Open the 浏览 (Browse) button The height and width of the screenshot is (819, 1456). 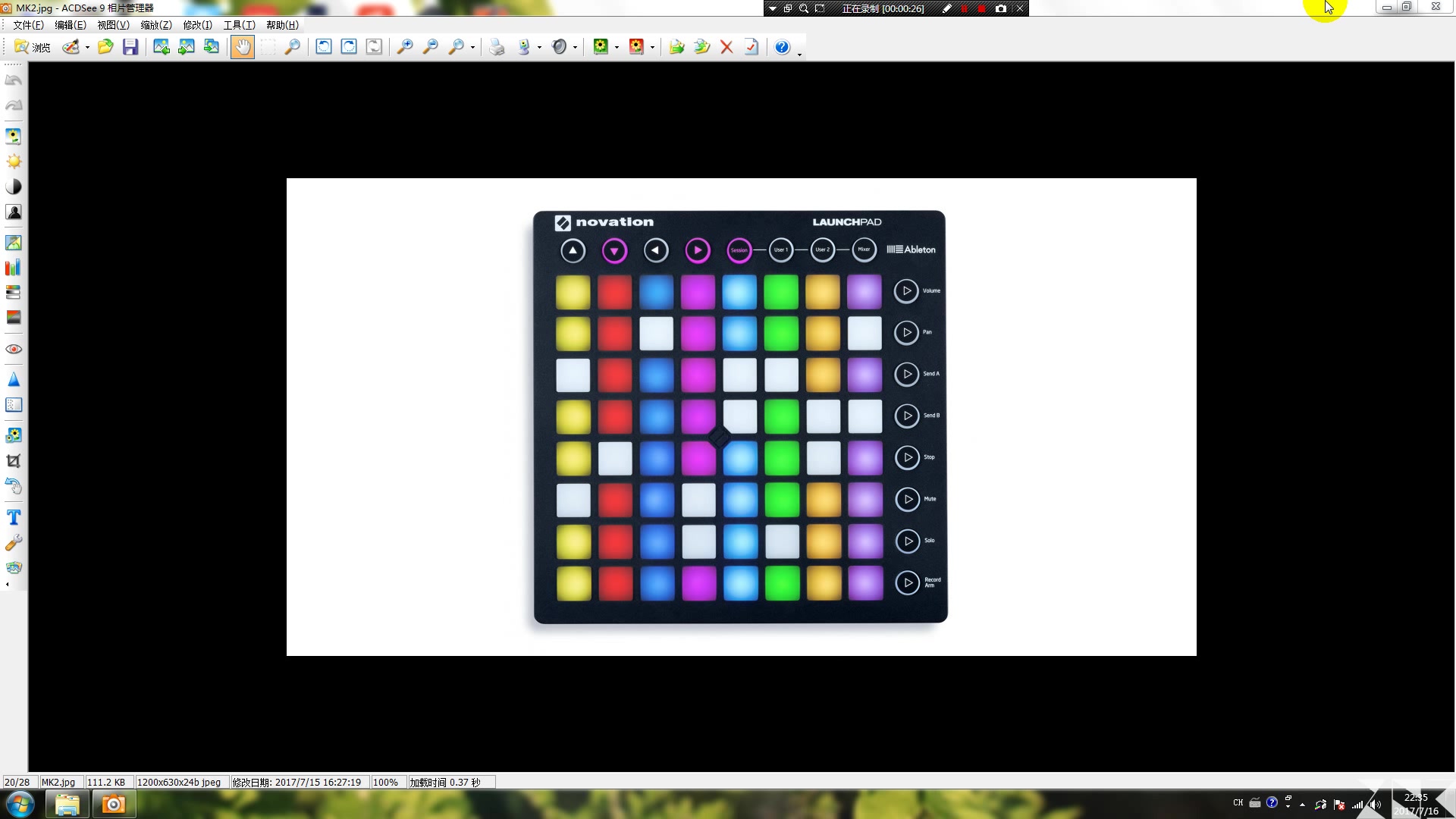pos(32,47)
